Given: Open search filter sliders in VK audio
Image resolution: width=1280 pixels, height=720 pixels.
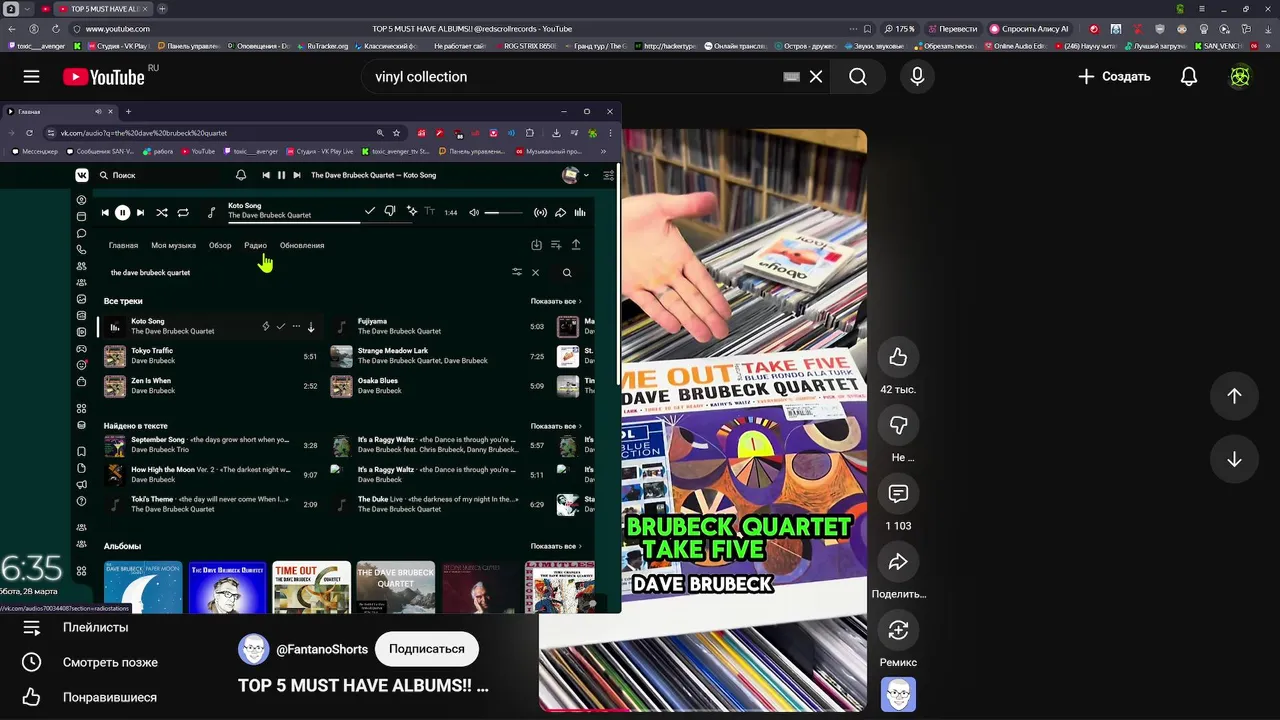Looking at the screenshot, I should click(517, 272).
